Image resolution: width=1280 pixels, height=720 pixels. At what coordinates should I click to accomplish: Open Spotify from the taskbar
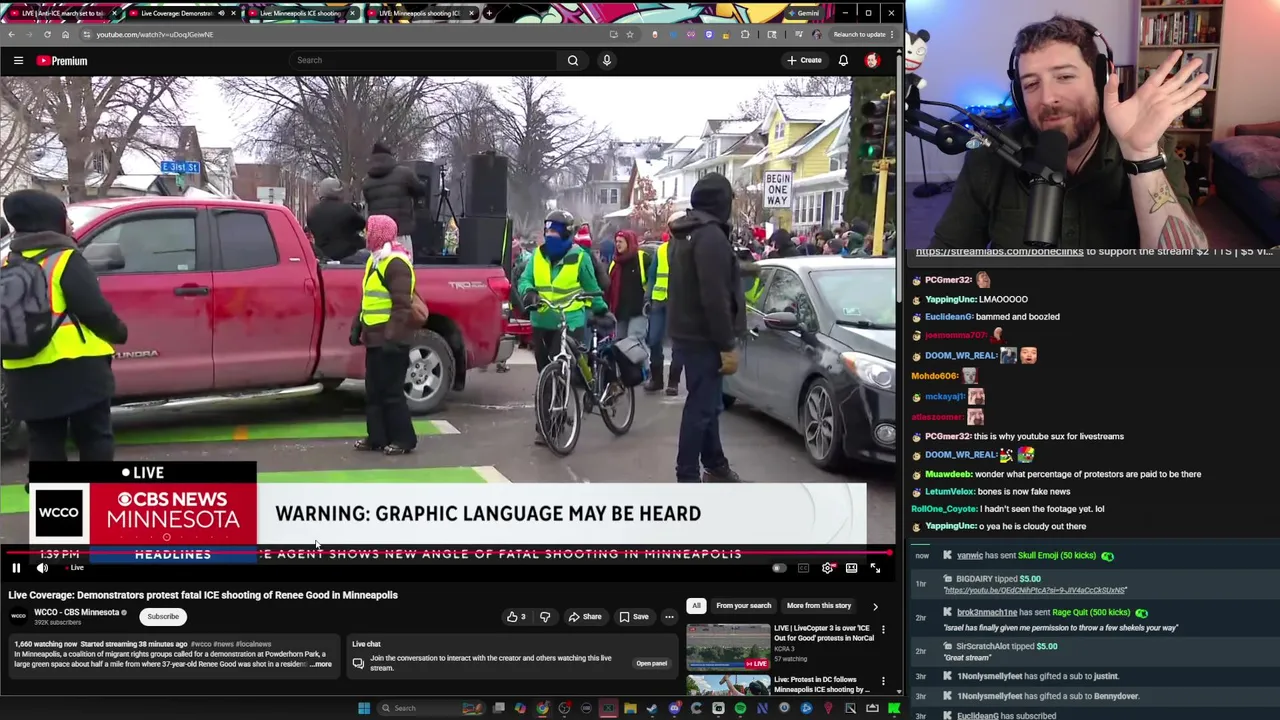coord(740,708)
